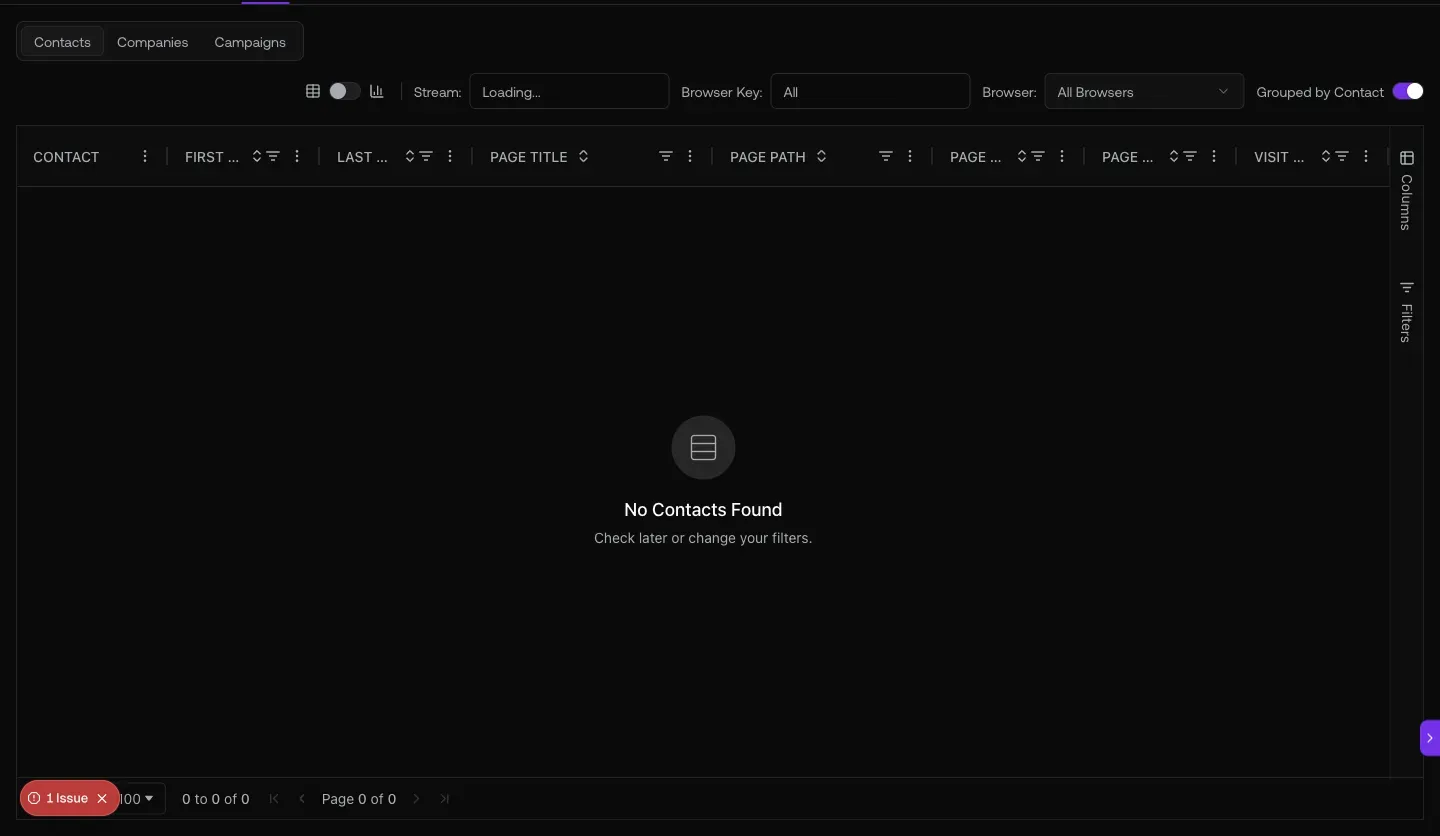Sort by the VISIT column
The image size is (1440, 836).
point(1326,156)
